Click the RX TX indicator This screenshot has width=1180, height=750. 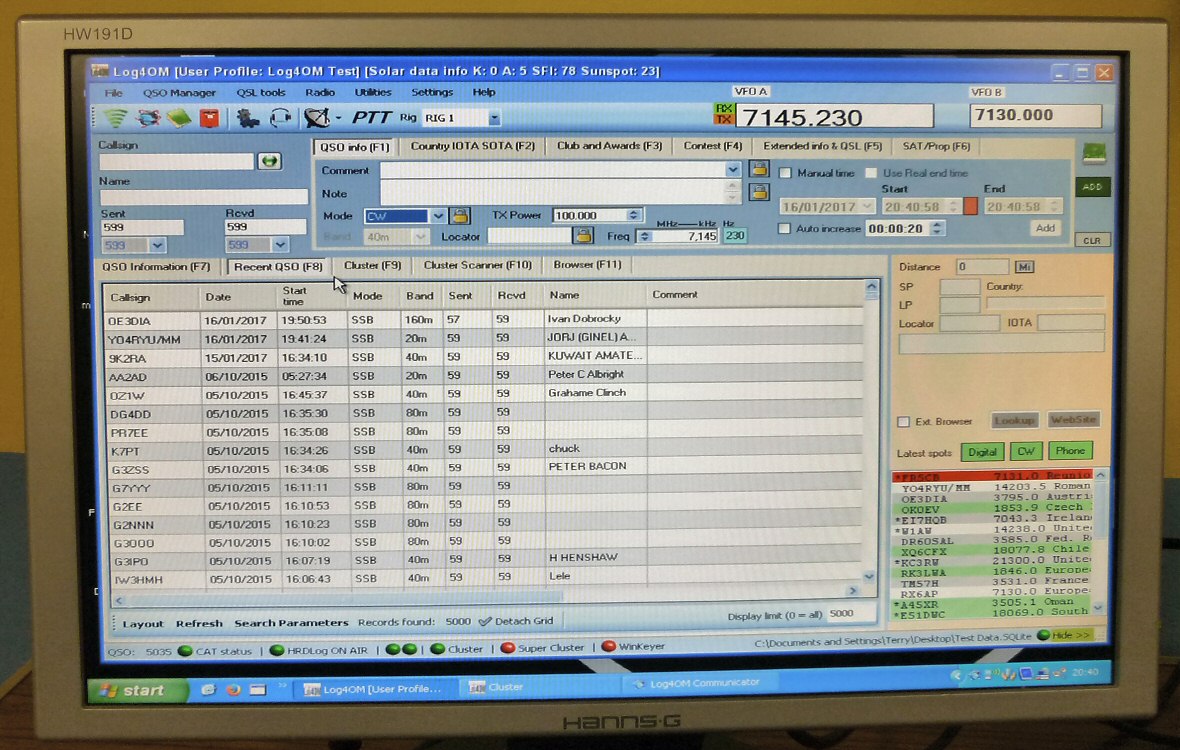point(723,114)
